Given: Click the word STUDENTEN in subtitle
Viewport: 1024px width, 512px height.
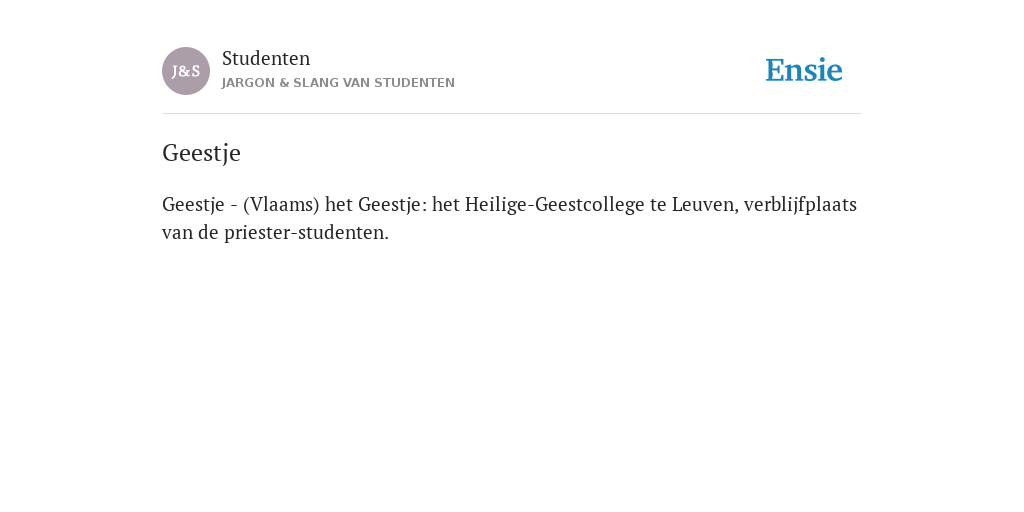Looking at the screenshot, I should pos(415,83).
